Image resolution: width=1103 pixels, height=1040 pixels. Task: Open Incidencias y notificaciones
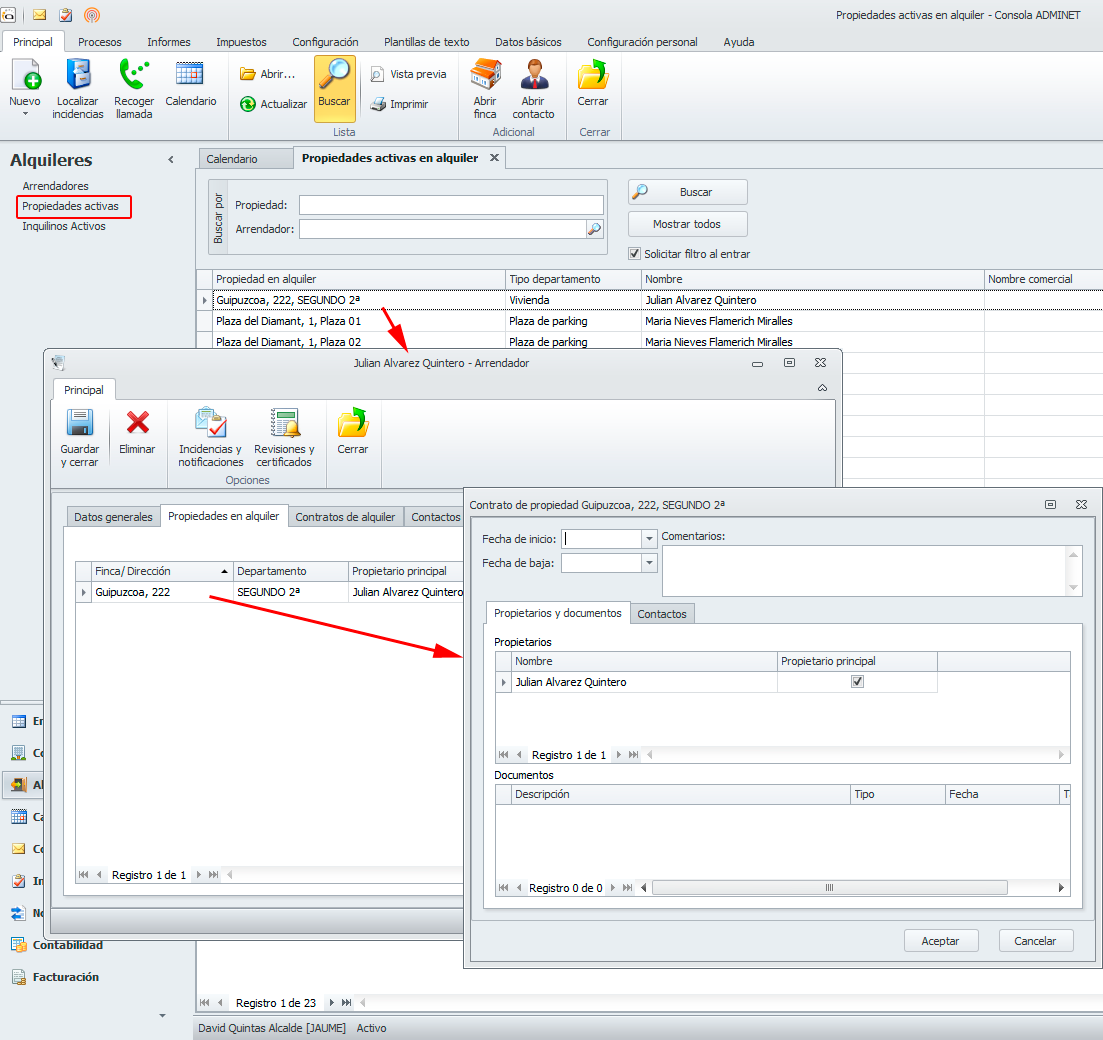point(211,424)
